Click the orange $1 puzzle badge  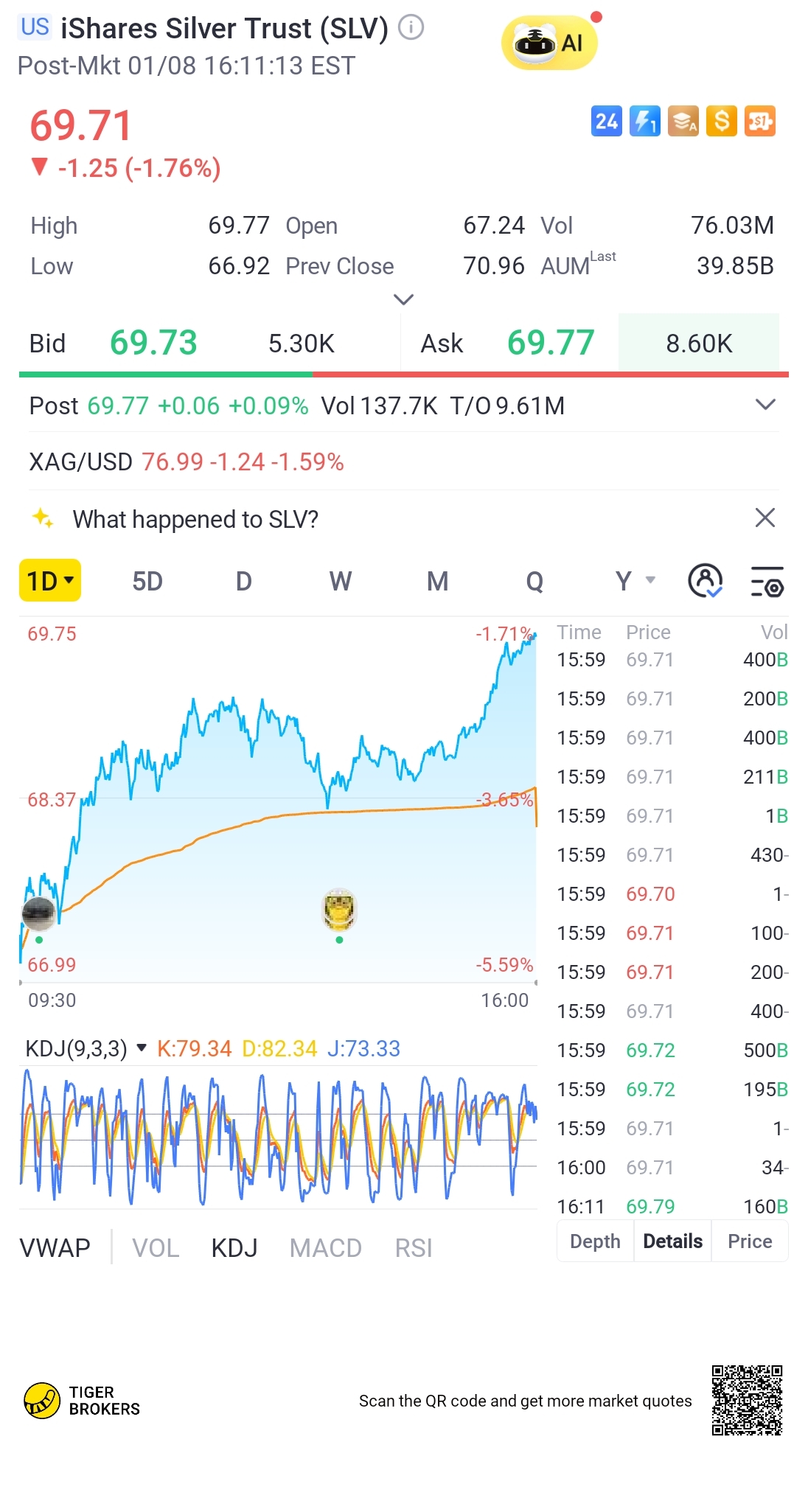(759, 122)
